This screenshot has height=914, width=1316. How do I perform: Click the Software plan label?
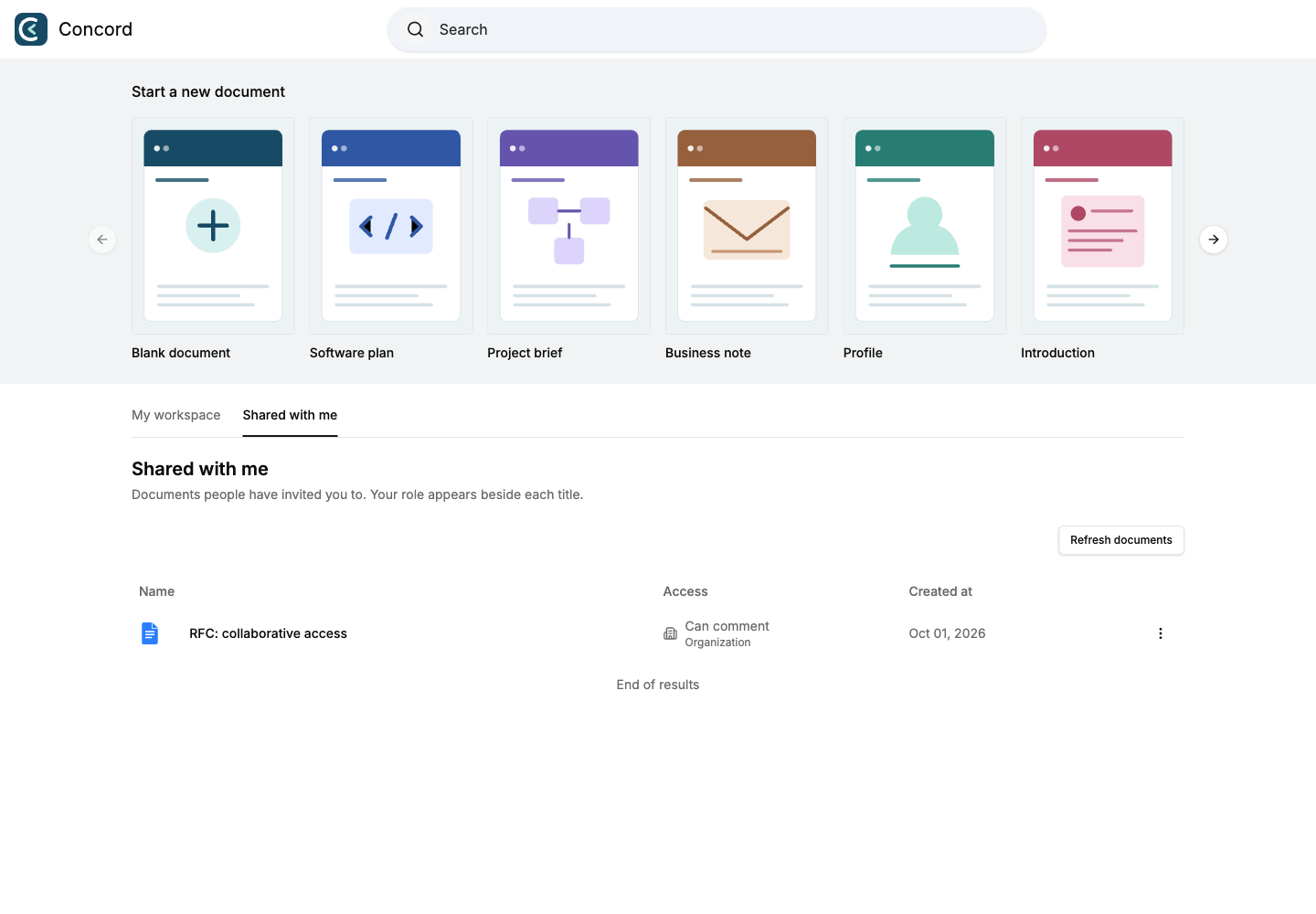tap(352, 353)
